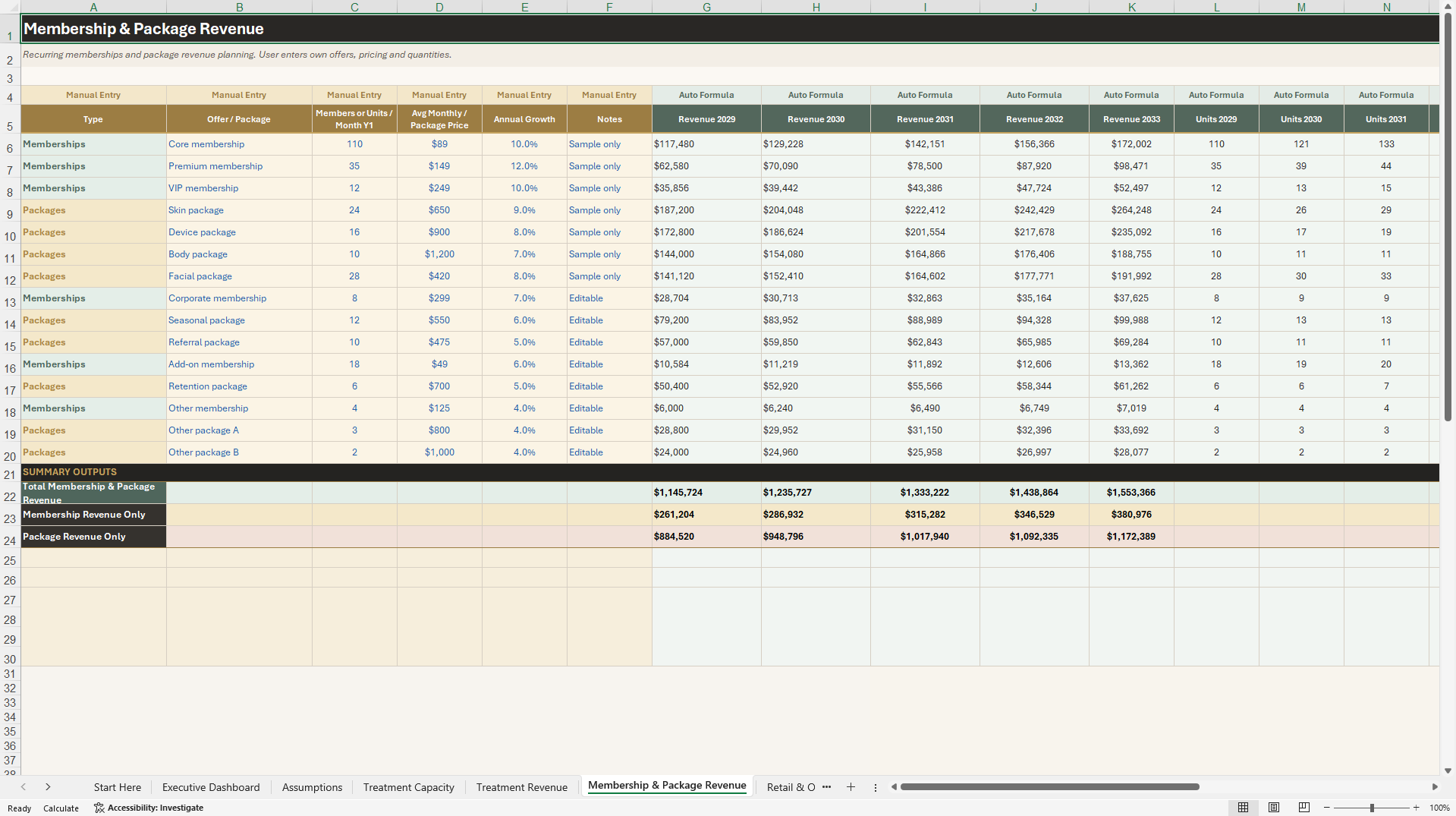Select the VIP membership cell
The height and width of the screenshot is (816, 1456).
[239, 188]
